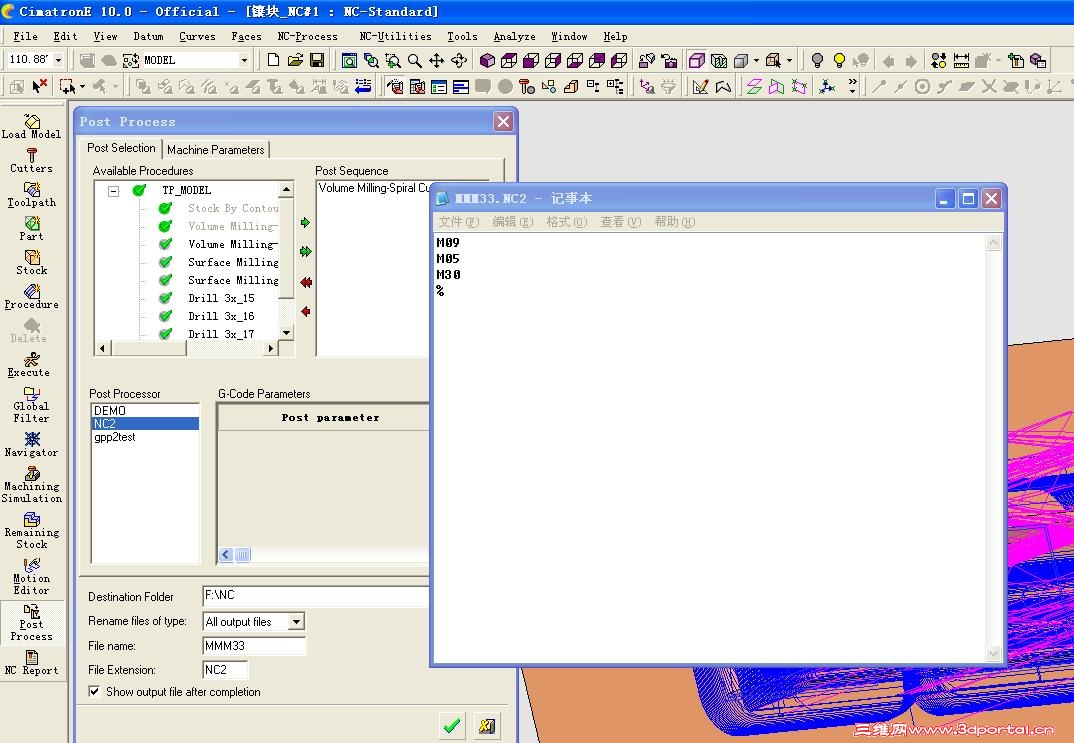Select gpp2test post processor
Viewport: 1074px width, 743px height.
[145, 436]
